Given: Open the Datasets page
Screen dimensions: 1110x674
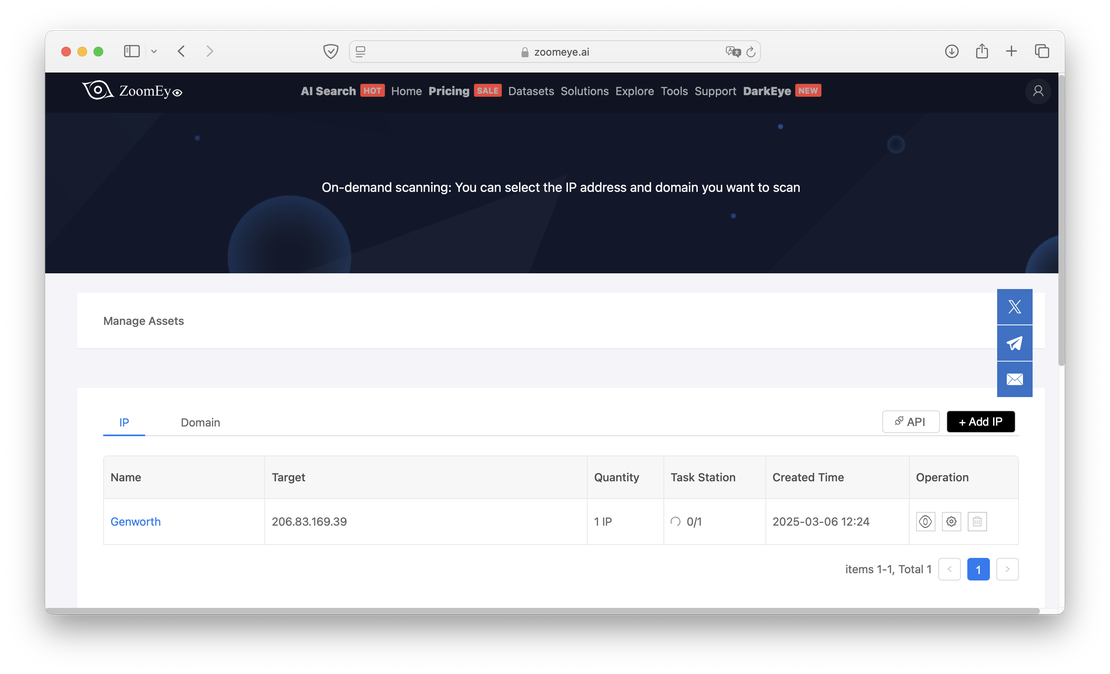Looking at the screenshot, I should [x=531, y=91].
